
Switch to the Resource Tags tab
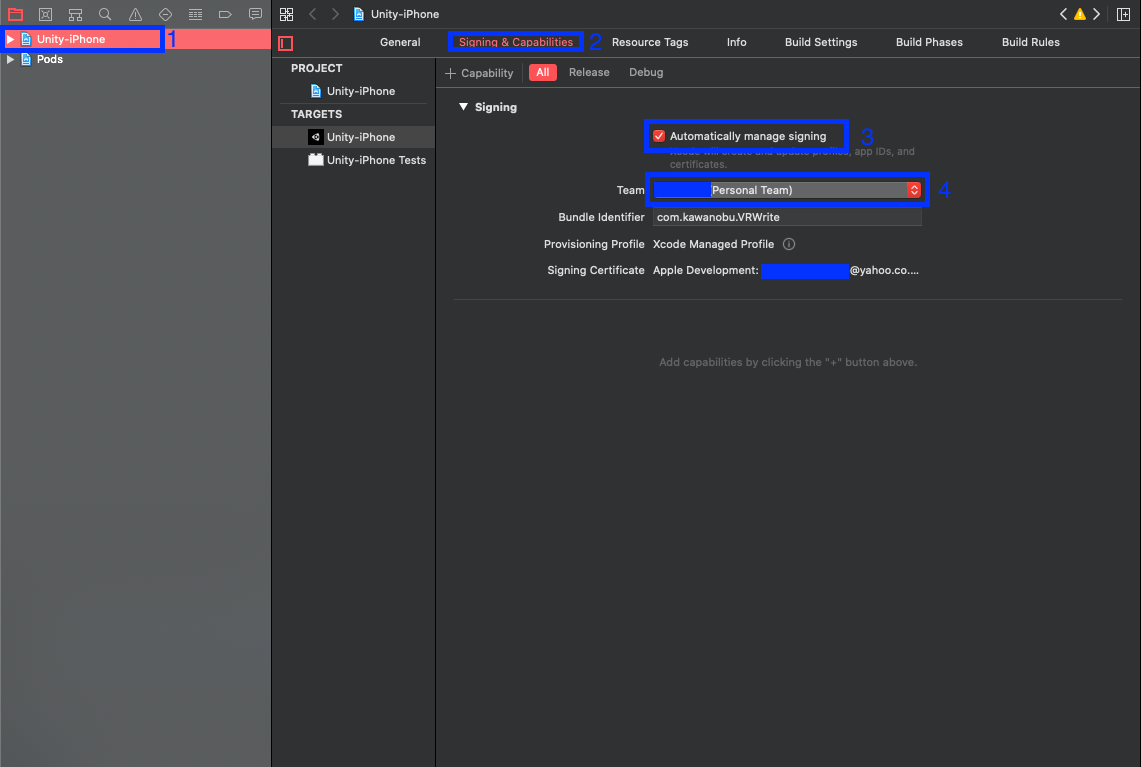(650, 42)
